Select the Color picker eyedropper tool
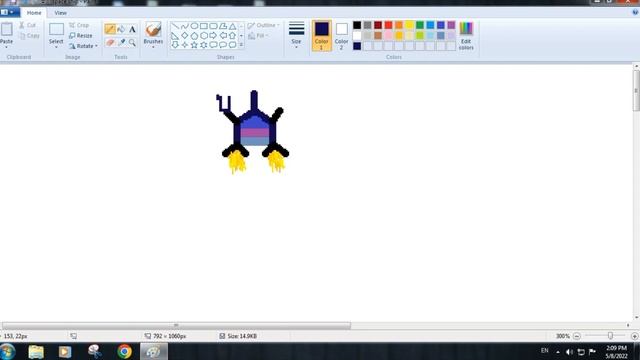The image size is (640, 360). coord(121,42)
